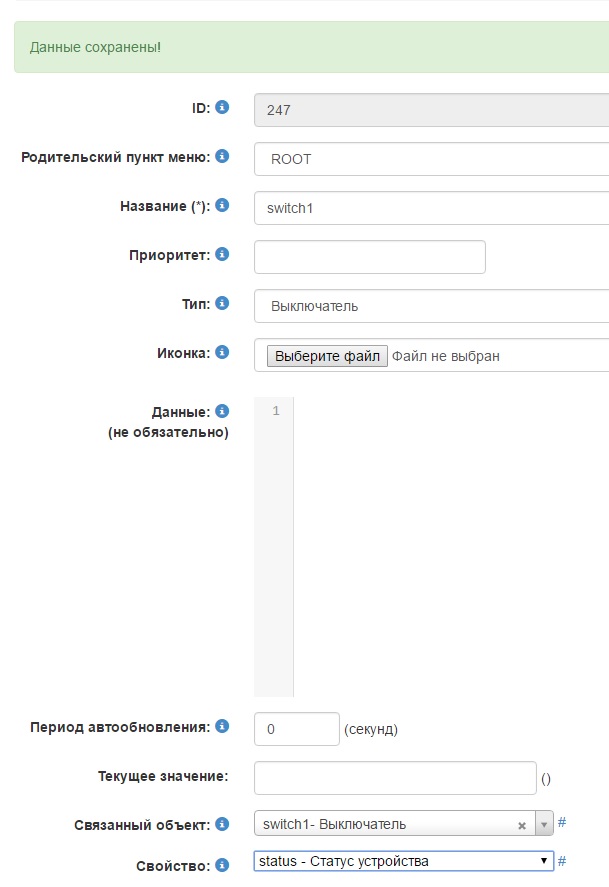Click the # link beside Связанный объект
Image resolution: width=609 pixels, height=887 pixels.
(x=562, y=823)
